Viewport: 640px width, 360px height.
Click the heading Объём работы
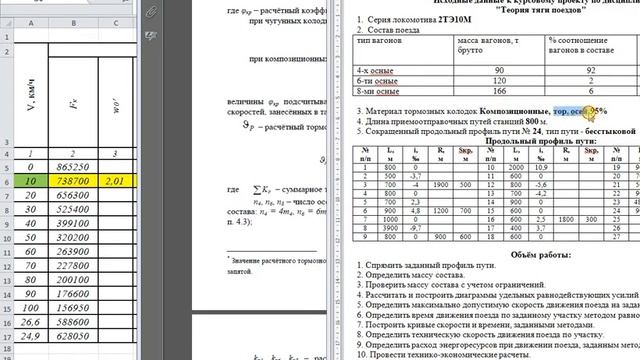pyautogui.click(x=541, y=255)
